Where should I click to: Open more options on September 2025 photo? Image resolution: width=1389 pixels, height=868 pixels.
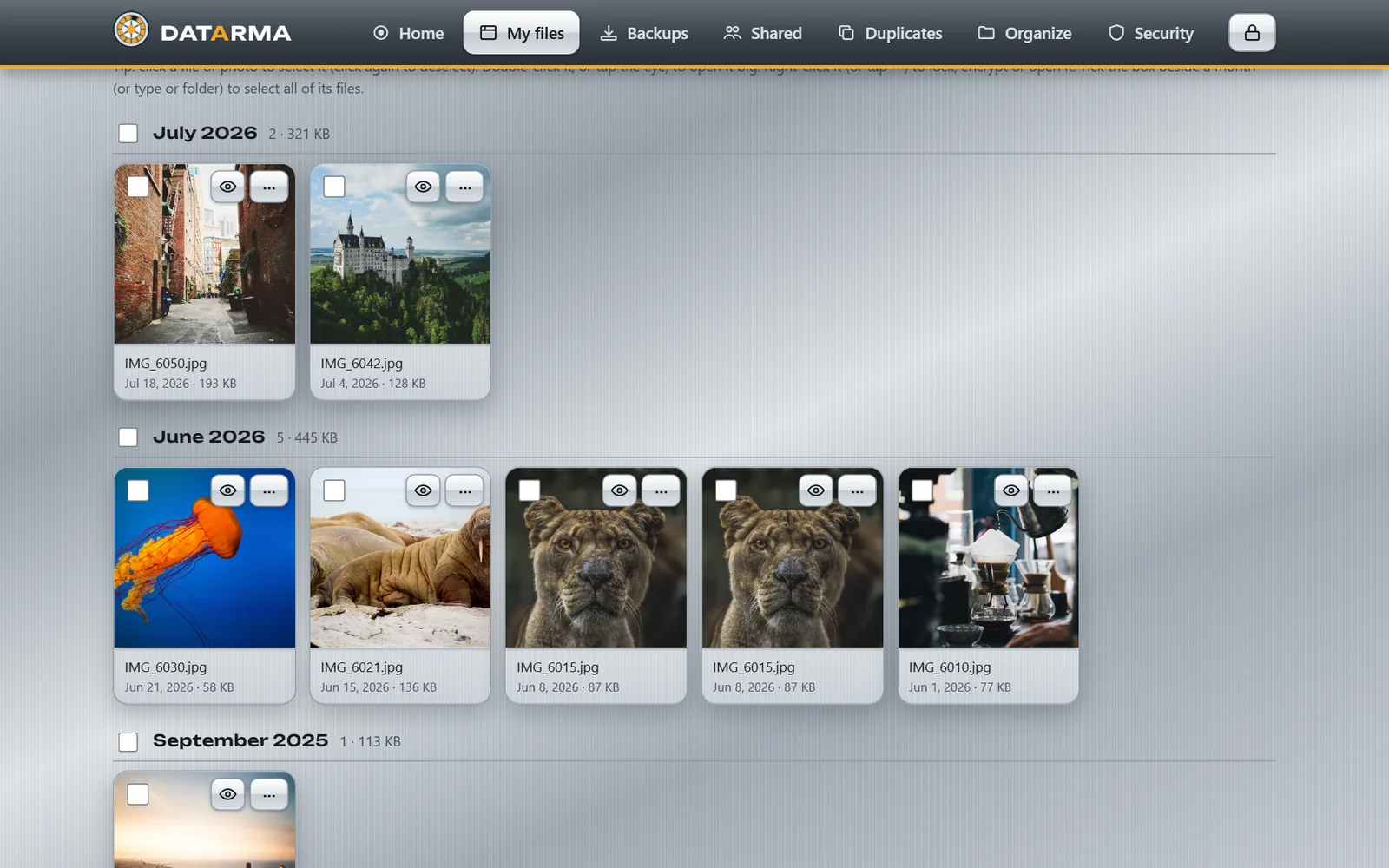click(x=269, y=794)
